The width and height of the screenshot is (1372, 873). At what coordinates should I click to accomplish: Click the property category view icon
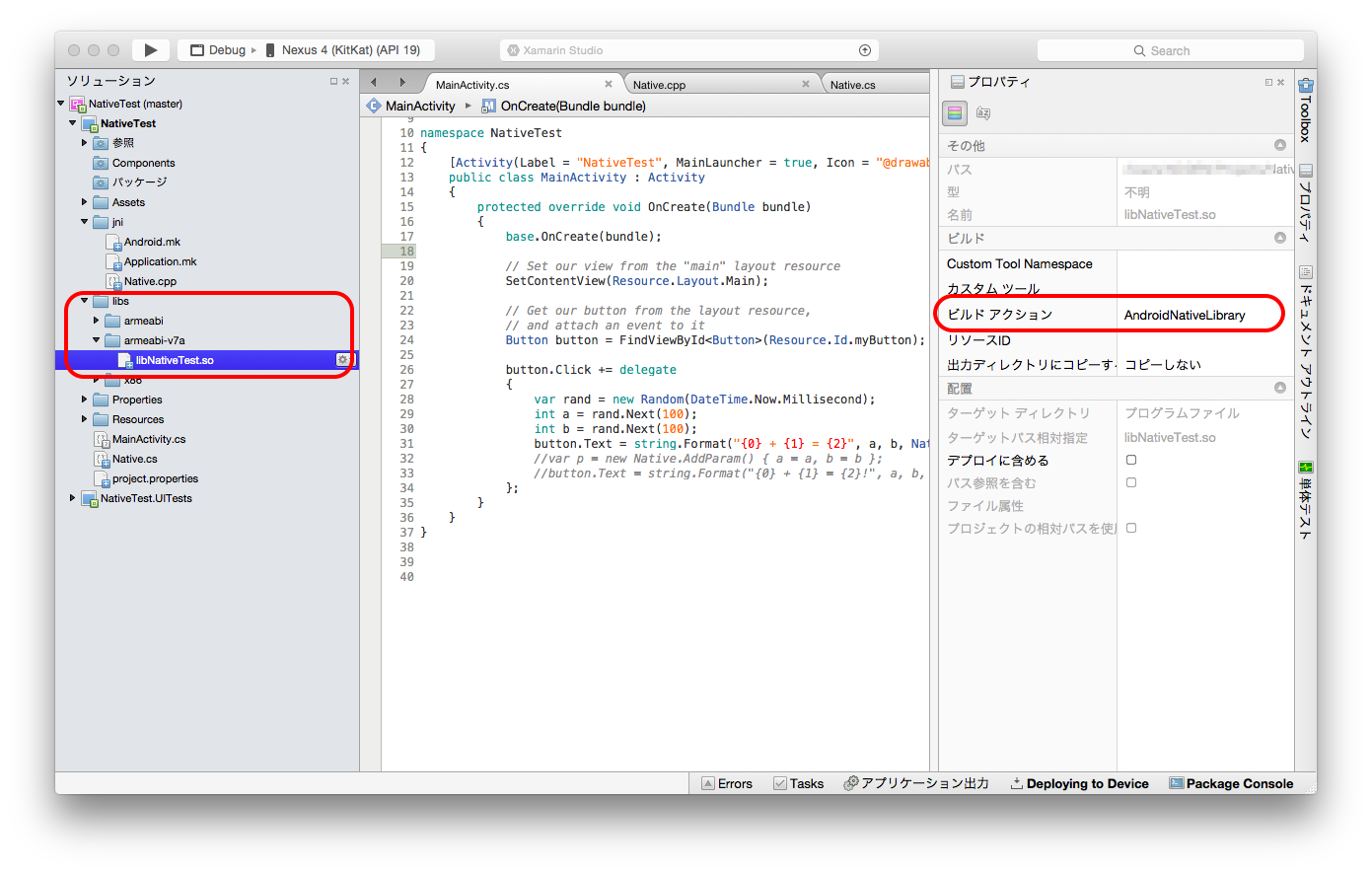point(953,112)
